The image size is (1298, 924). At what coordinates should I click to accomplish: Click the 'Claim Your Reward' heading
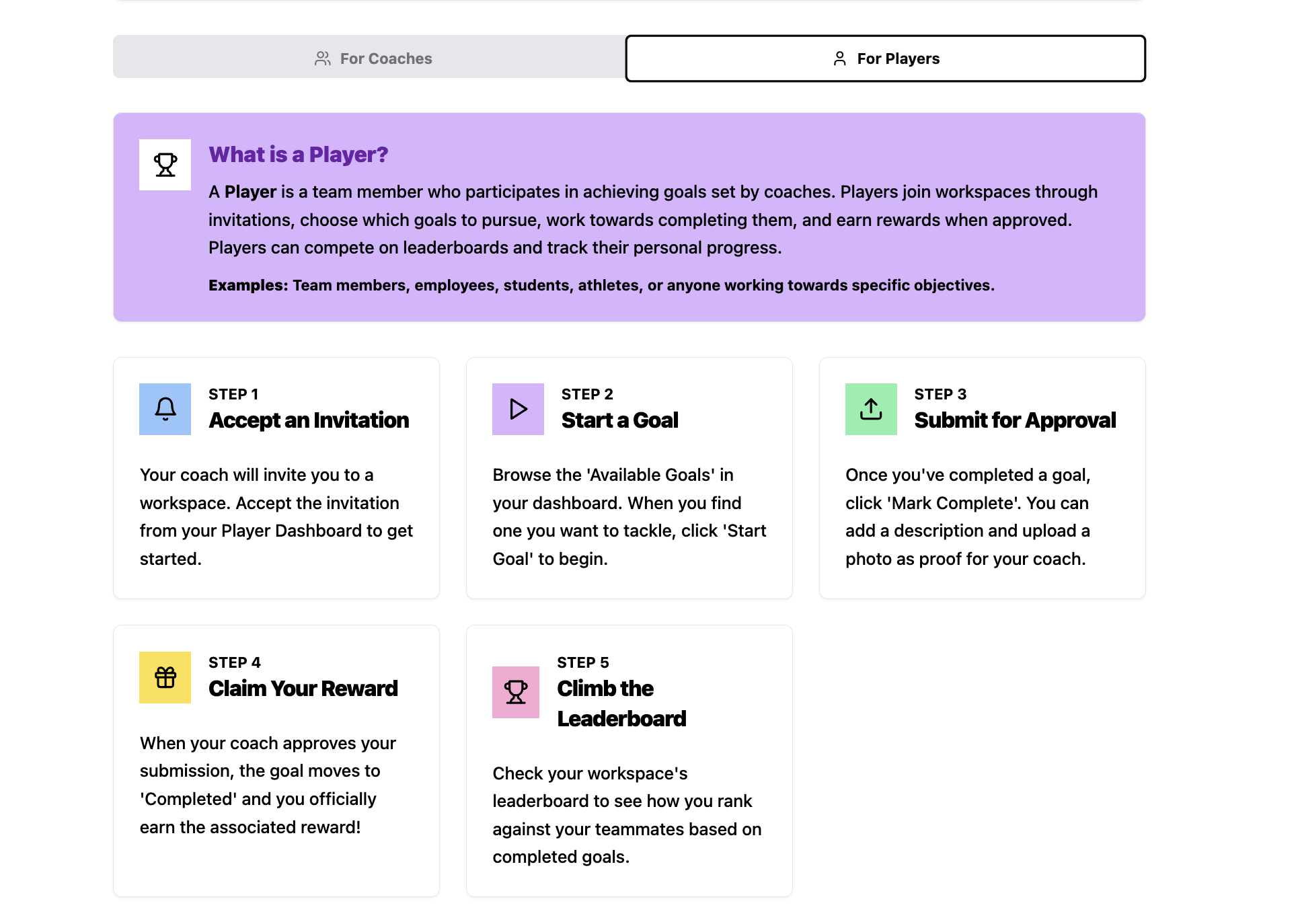pyautogui.click(x=303, y=689)
